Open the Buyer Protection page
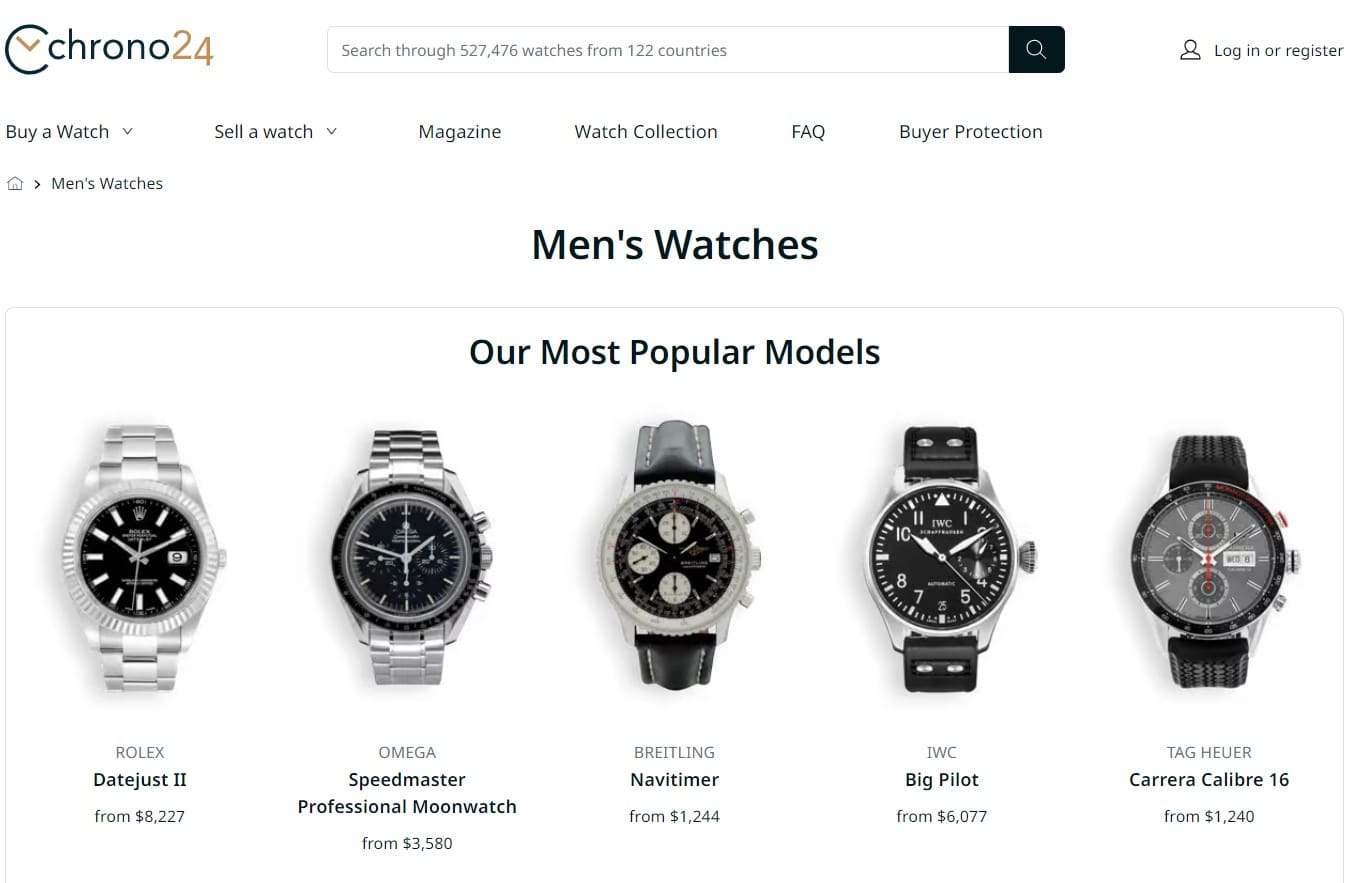Screen dimensions: 1348x883 coord(971,132)
